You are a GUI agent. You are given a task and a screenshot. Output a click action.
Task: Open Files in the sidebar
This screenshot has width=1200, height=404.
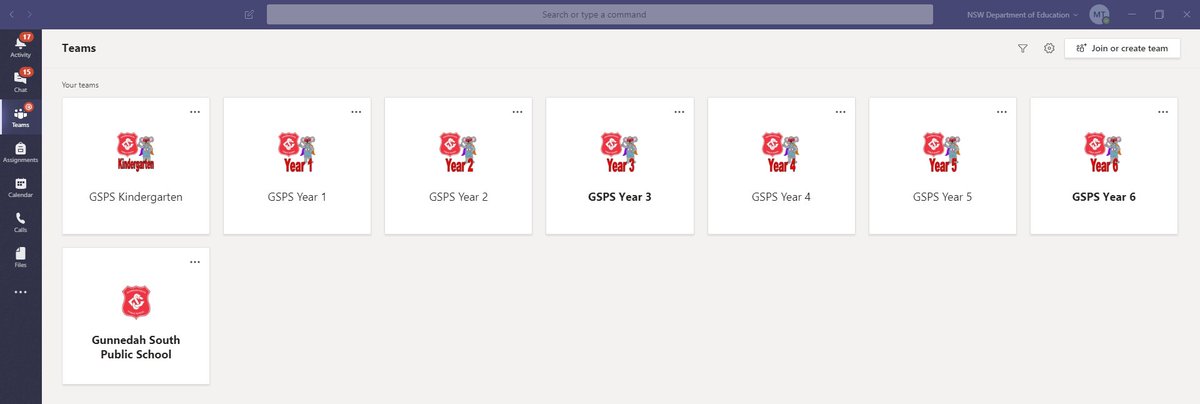(x=20, y=257)
